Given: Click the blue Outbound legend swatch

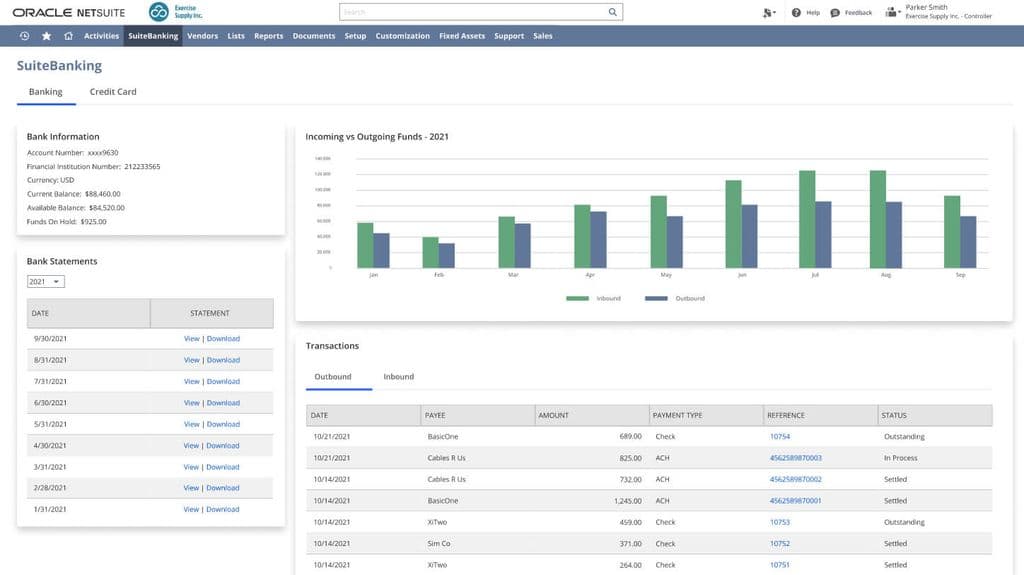Looking at the screenshot, I should click(656, 298).
